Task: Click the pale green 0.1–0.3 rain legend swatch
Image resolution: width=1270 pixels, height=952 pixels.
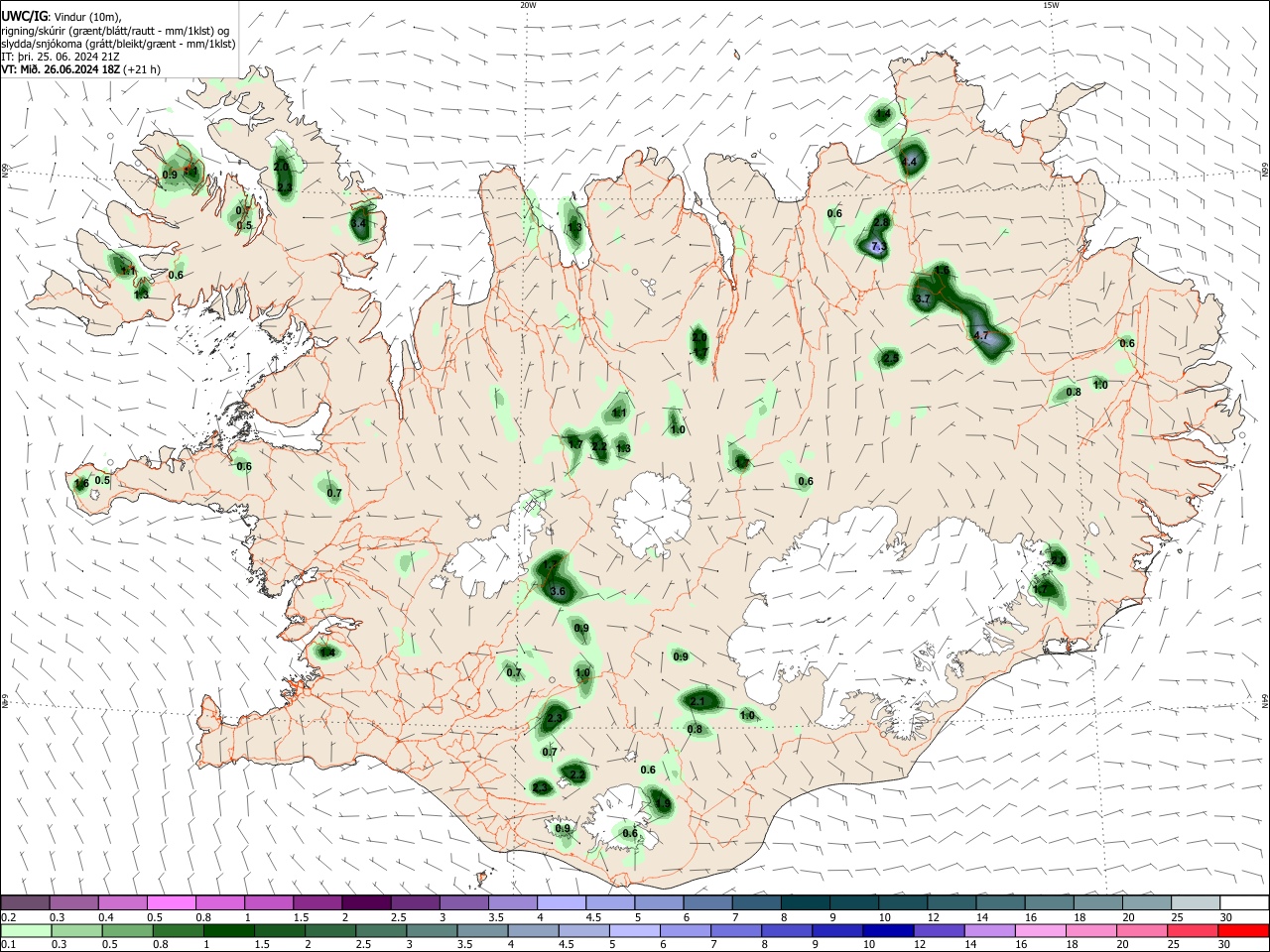Action: (x=25, y=930)
